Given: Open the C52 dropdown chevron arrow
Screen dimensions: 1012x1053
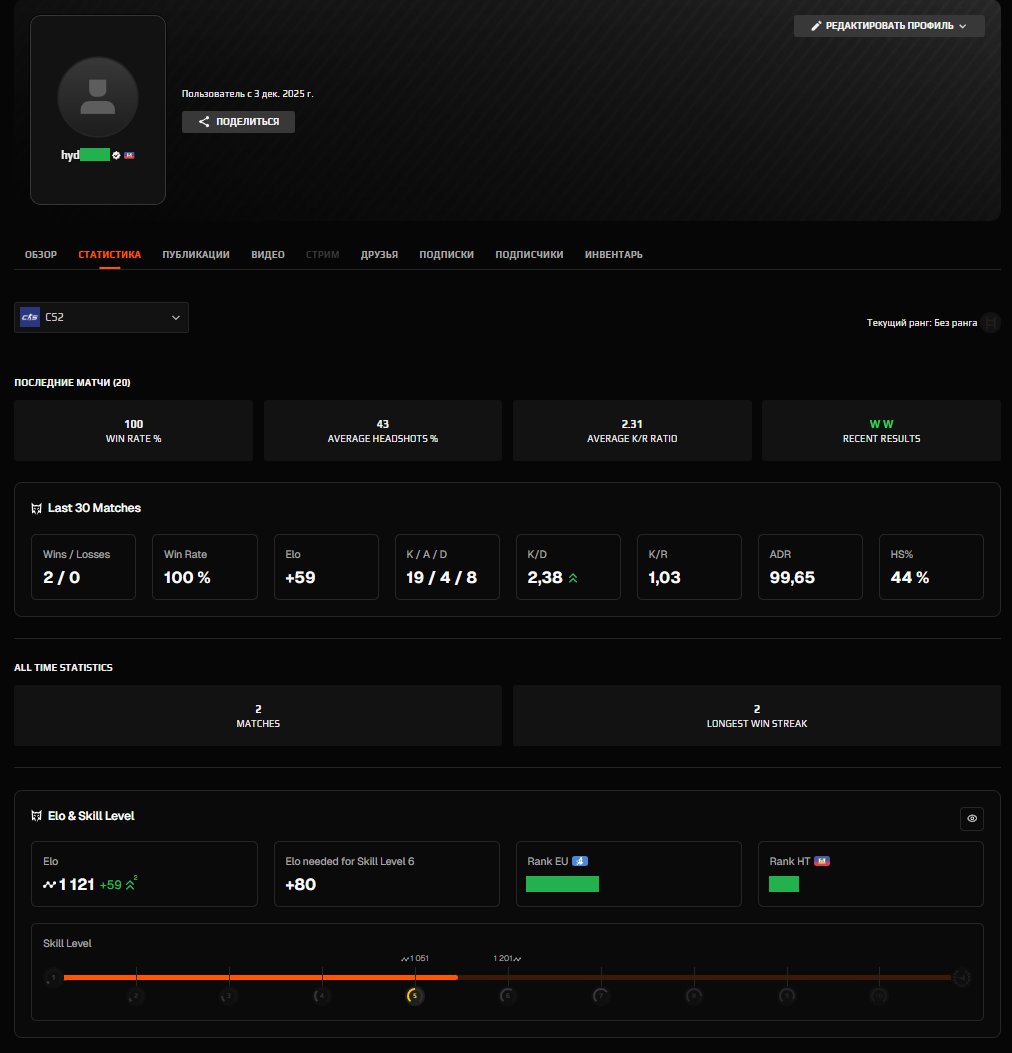Looking at the screenshot, I should [x=175, y=317].
